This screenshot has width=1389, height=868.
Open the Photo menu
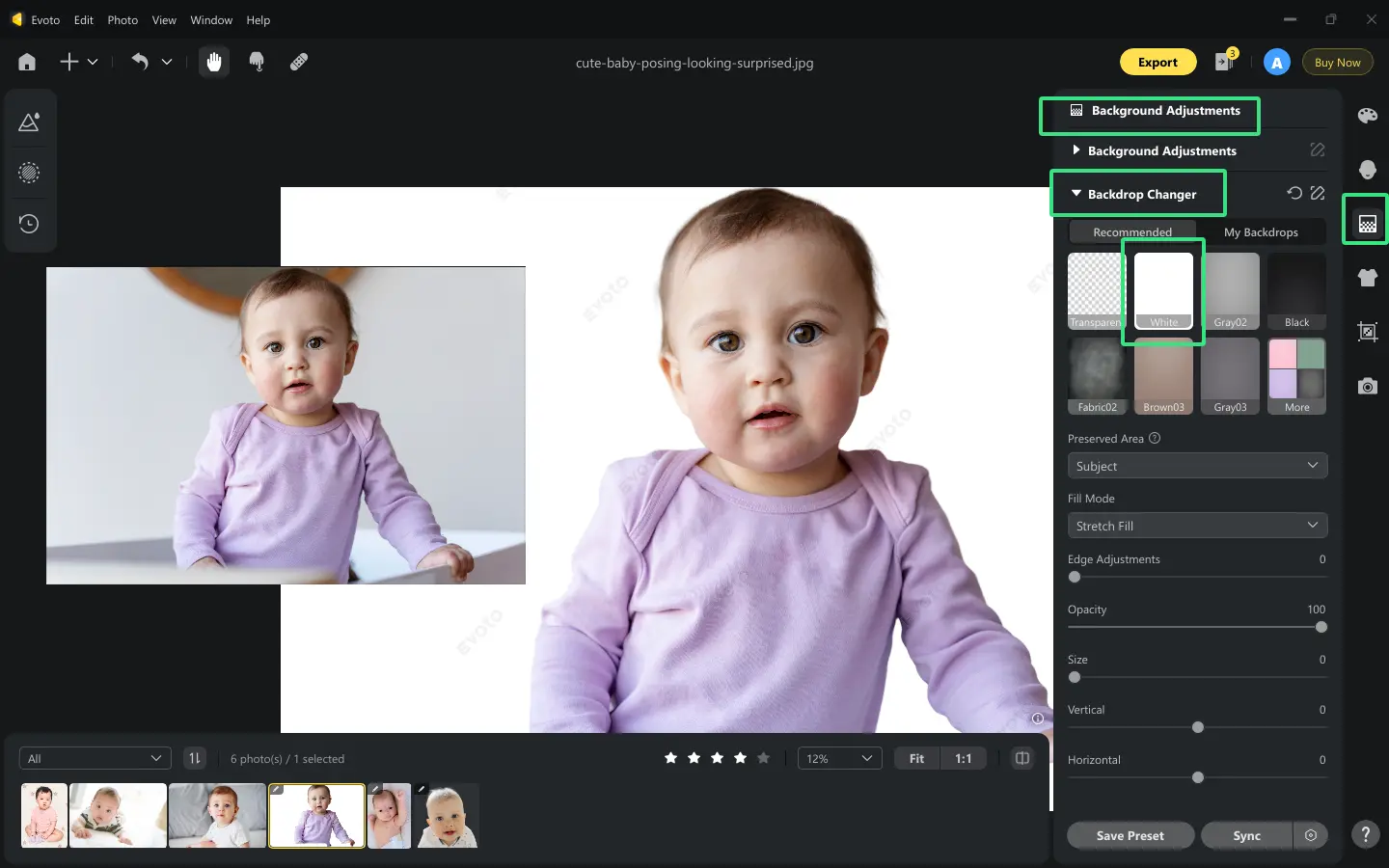(x=122, y=19)
